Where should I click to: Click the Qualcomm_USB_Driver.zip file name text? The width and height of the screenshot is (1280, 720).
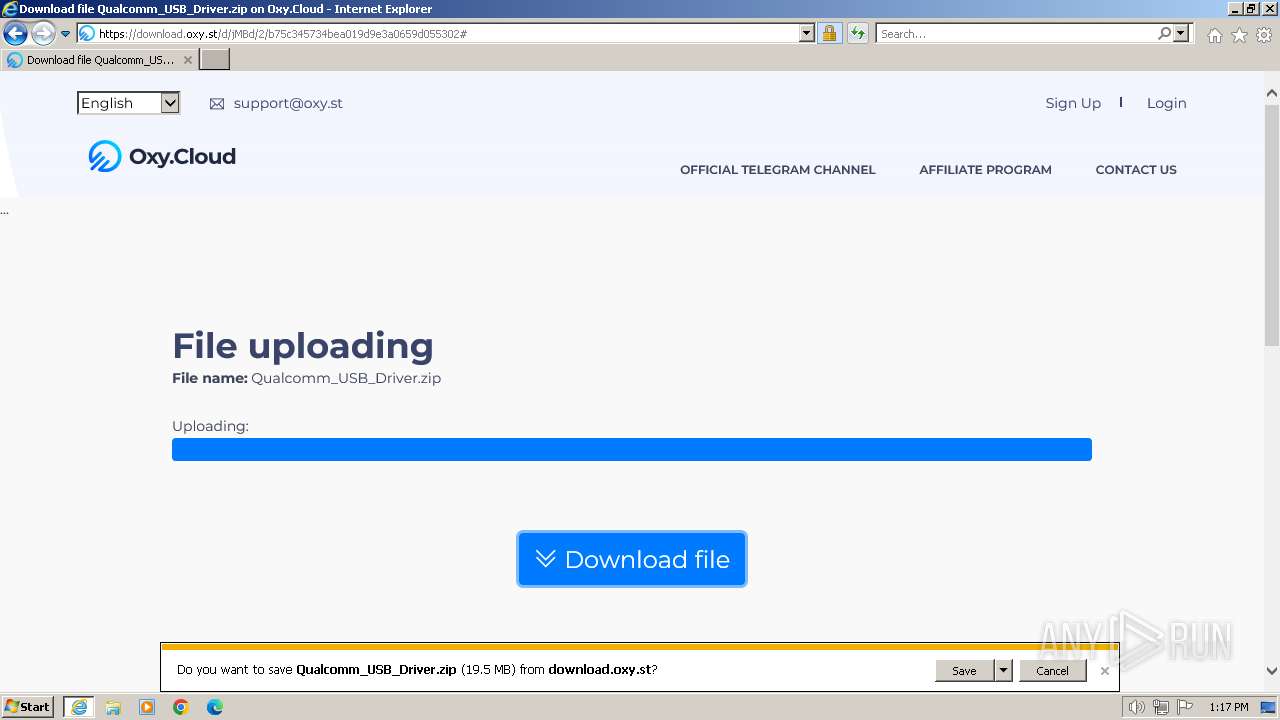point(346,378)
